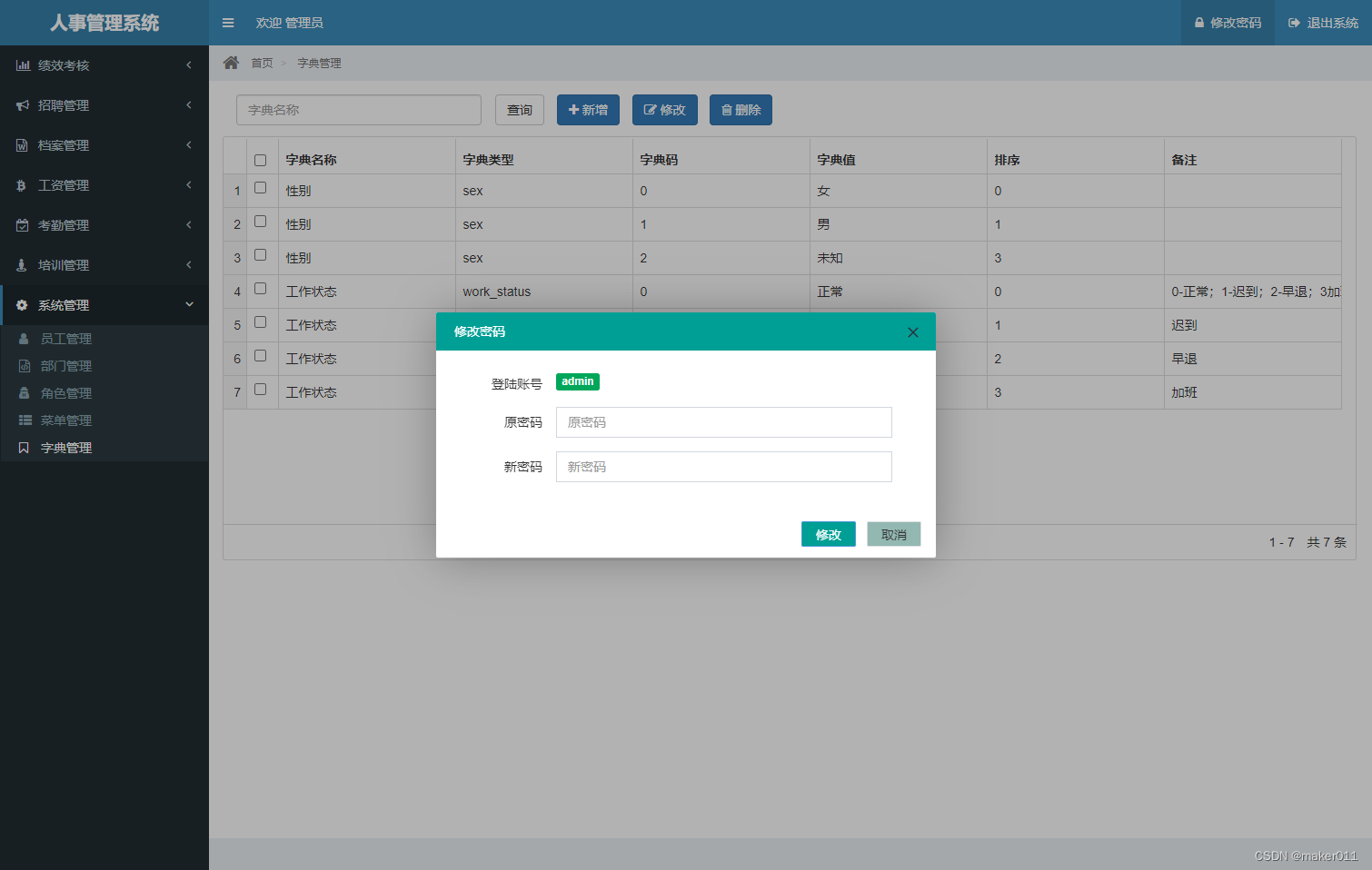
Task: Click the 首页 breadcrumb link
Action: tap(262, 63)
